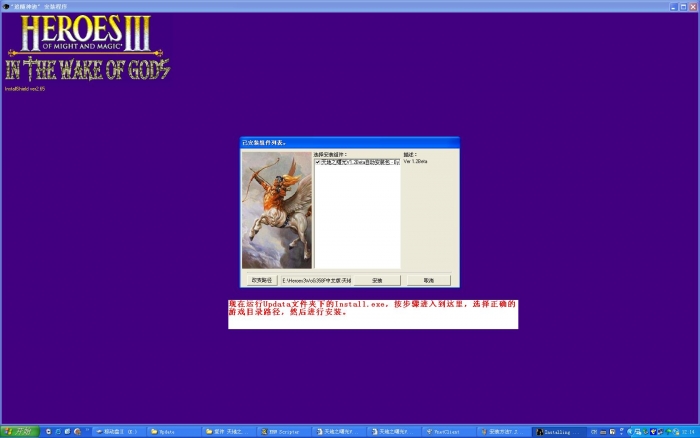Switch to the 安装方法 taskbar window
The height and width of the screenshot is (438, 700).
(504, 432)
